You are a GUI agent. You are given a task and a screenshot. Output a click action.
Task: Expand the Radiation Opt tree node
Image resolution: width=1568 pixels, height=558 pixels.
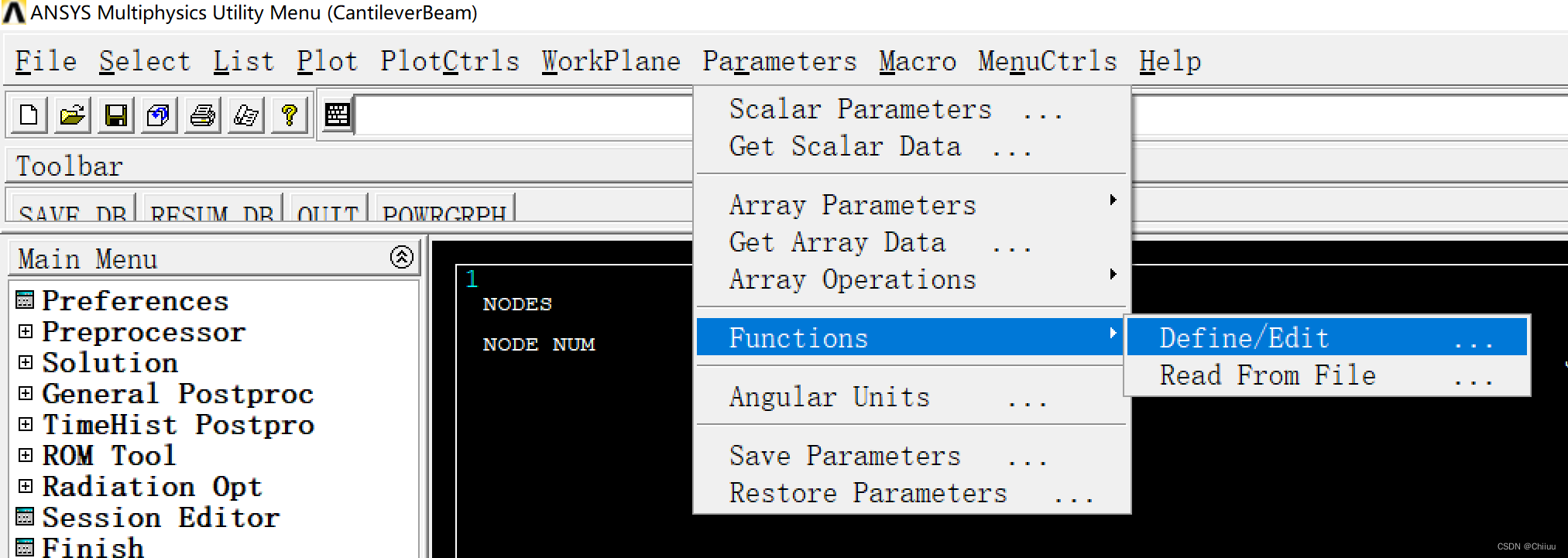pyautogui.click(x=26, y=486)
